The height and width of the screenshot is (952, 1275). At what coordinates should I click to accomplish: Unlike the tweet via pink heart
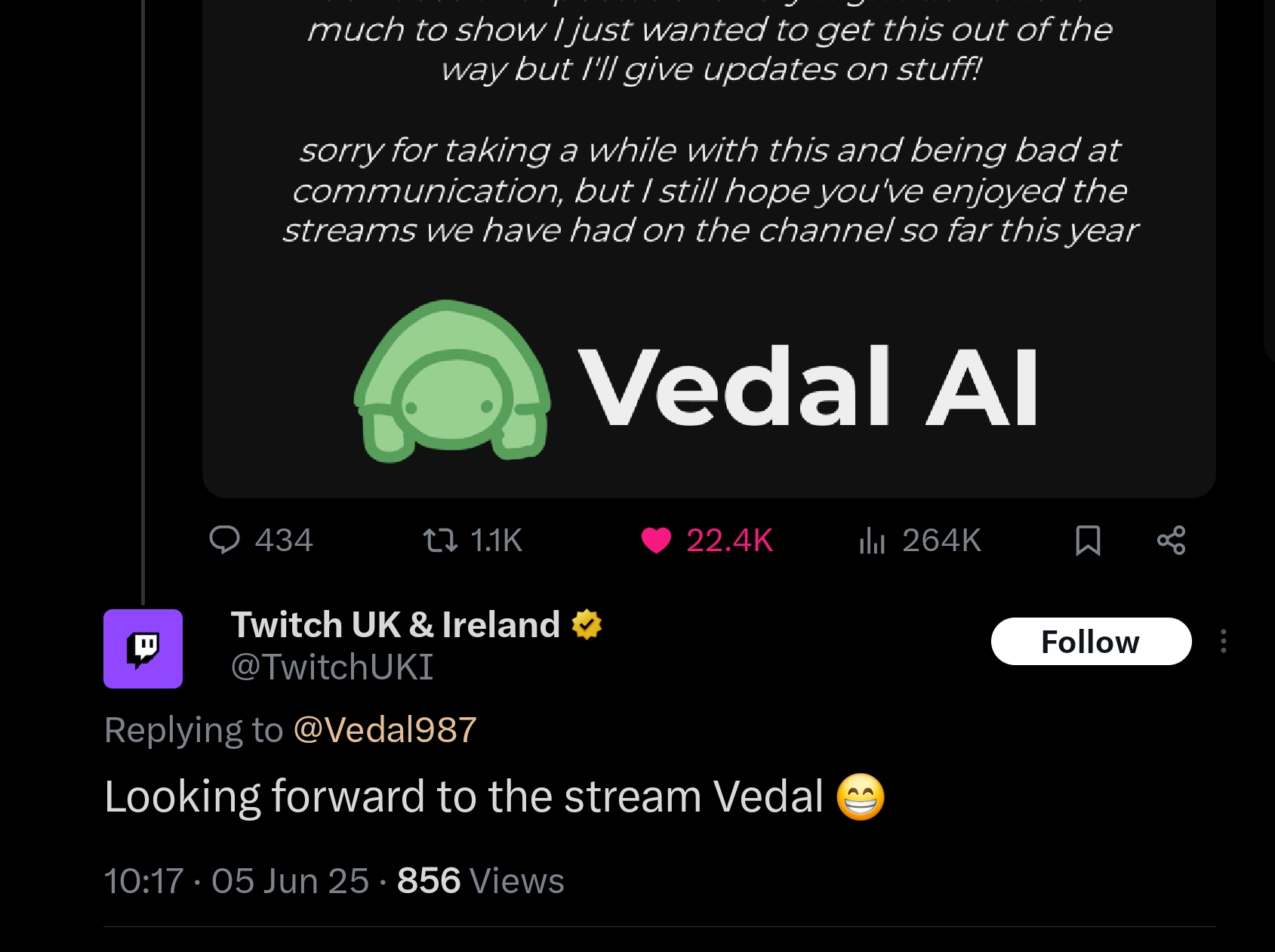click(655, 541)
